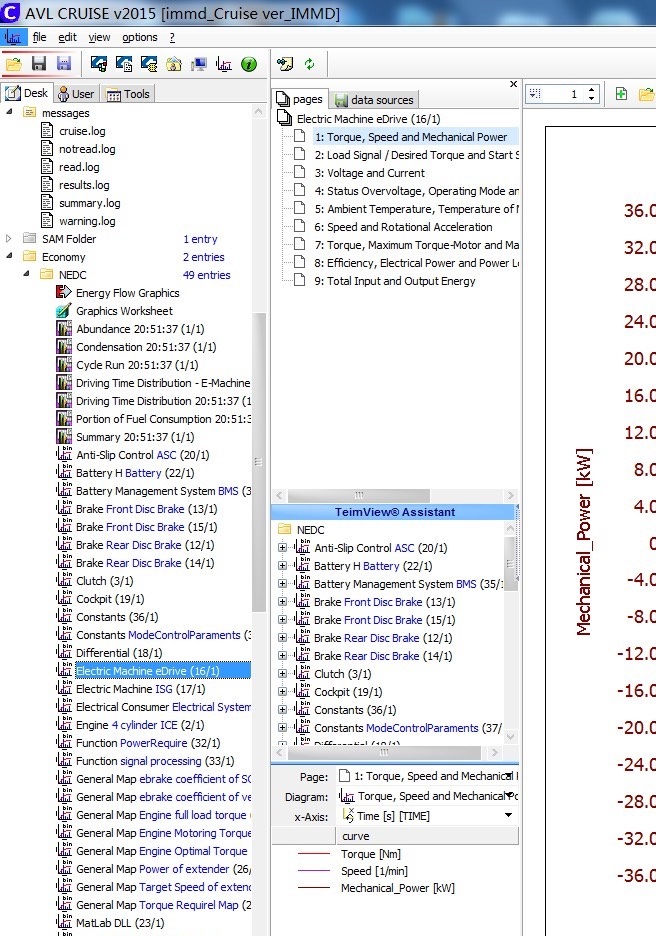
Task: Click the Speed [1/min] curve line swatch
Action: pyautogui.click(x=314, y=871)
